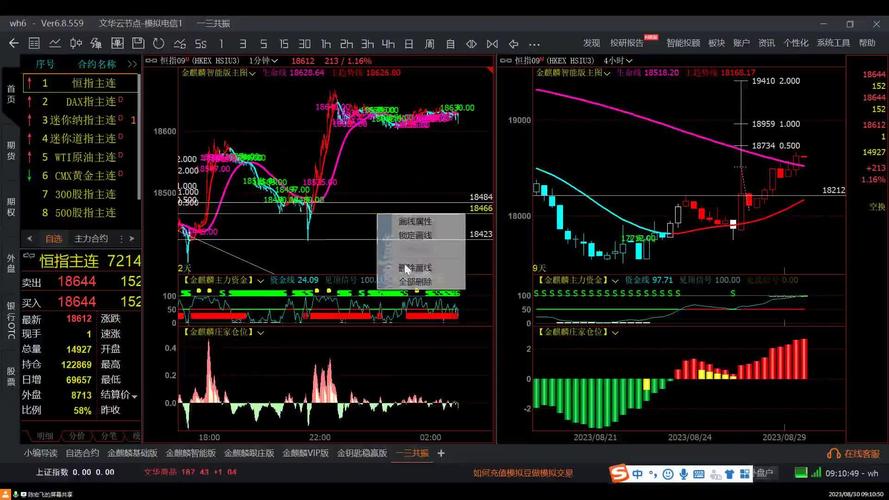The height and width of the screenshot is (500, 889).
Task: Open the 期货 section in left sidebar
Action: [x=11, y=150]
